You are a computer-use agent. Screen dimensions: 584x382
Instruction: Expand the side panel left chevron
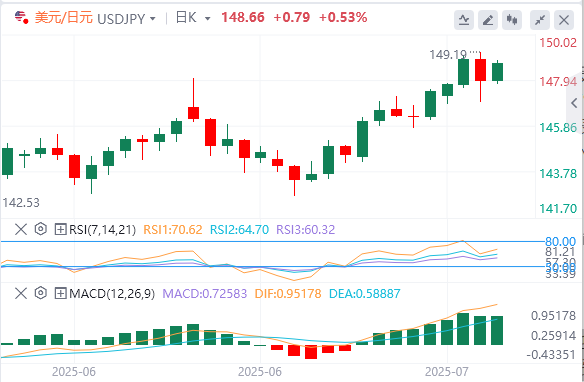coord(575,103)
